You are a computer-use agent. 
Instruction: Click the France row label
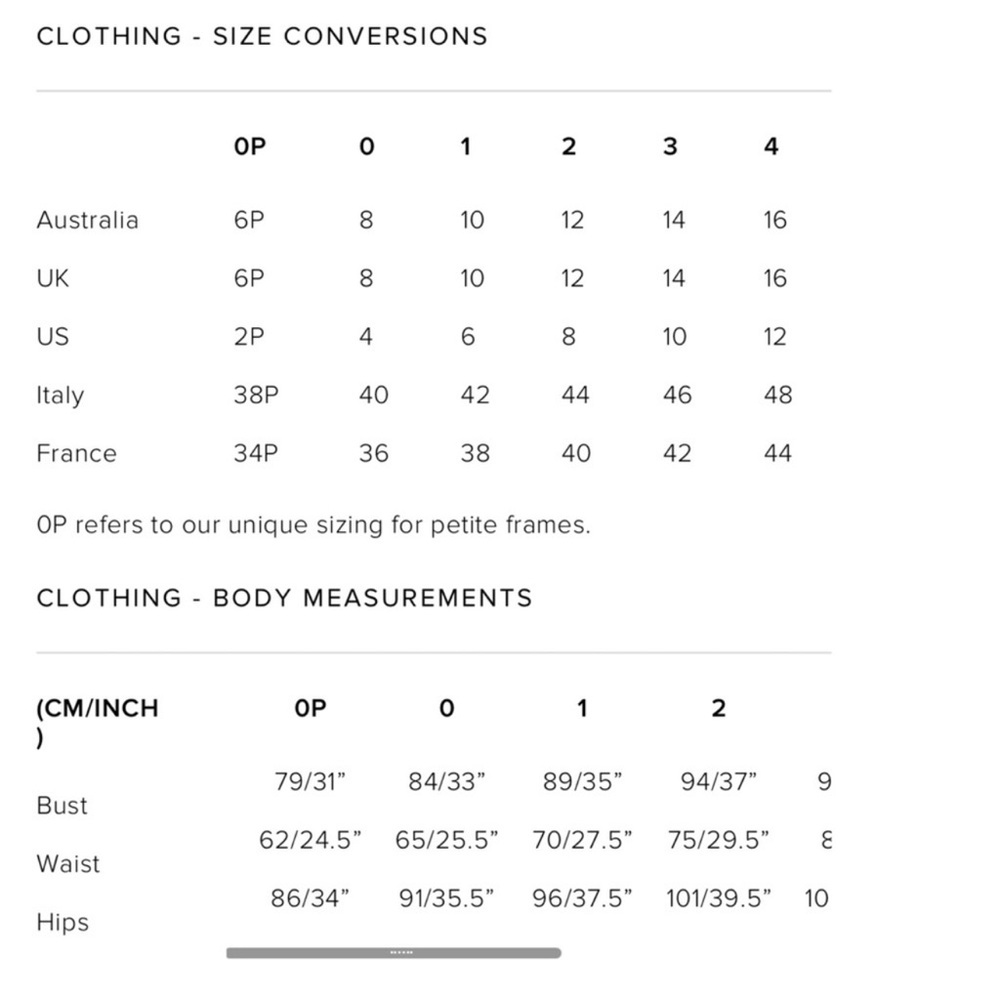click(x=77, y=453)
